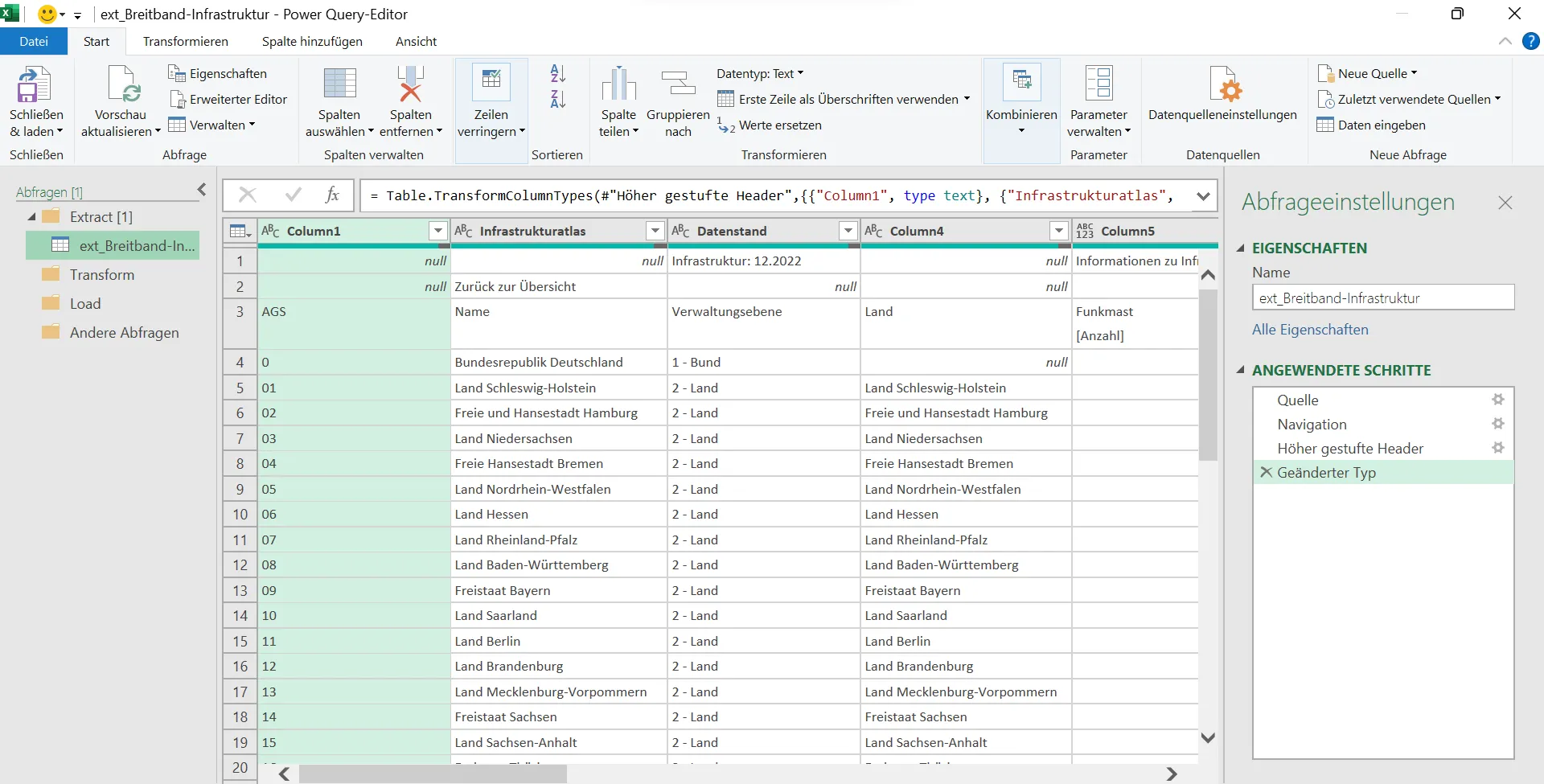Click Parameter verwalten icon
This screenshot has width=1544, height=784.
1098,84
